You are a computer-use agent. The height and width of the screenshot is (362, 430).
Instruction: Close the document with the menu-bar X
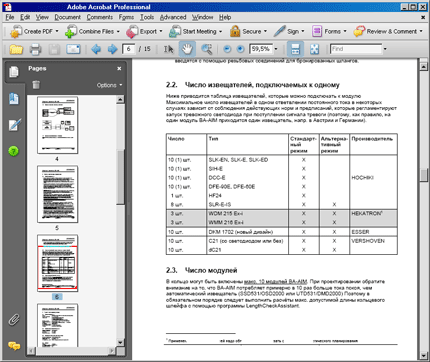423,17
